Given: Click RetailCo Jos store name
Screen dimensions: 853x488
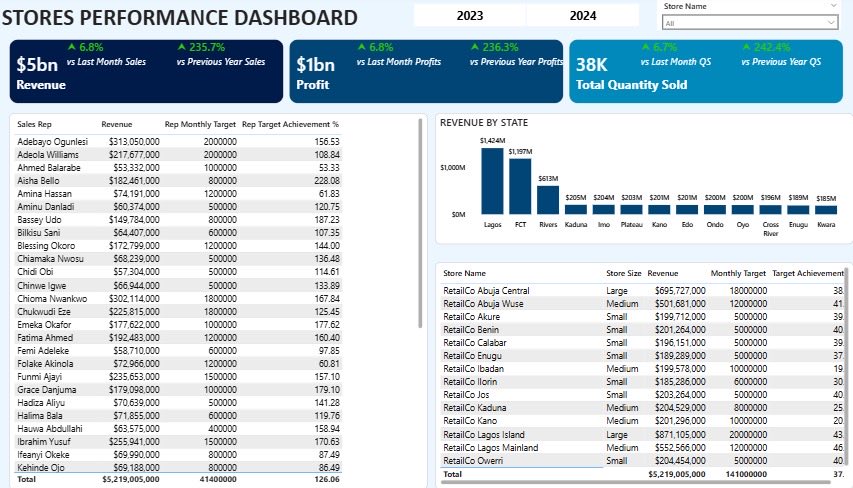Looking at the screenshot, I should (x=466, y=395).
